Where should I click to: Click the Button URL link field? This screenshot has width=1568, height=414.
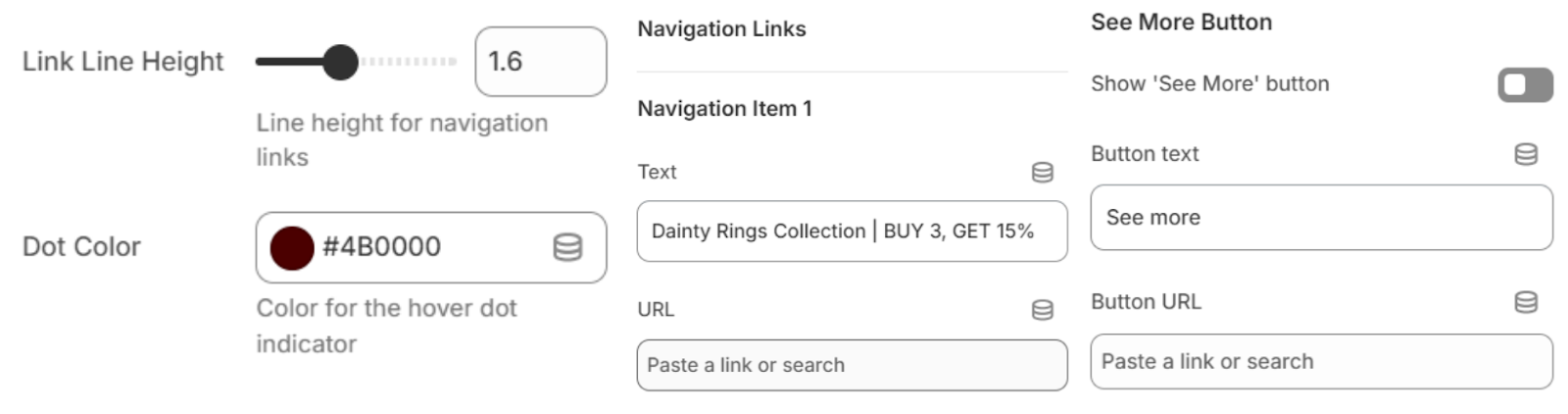click(x=1320, y=362)
